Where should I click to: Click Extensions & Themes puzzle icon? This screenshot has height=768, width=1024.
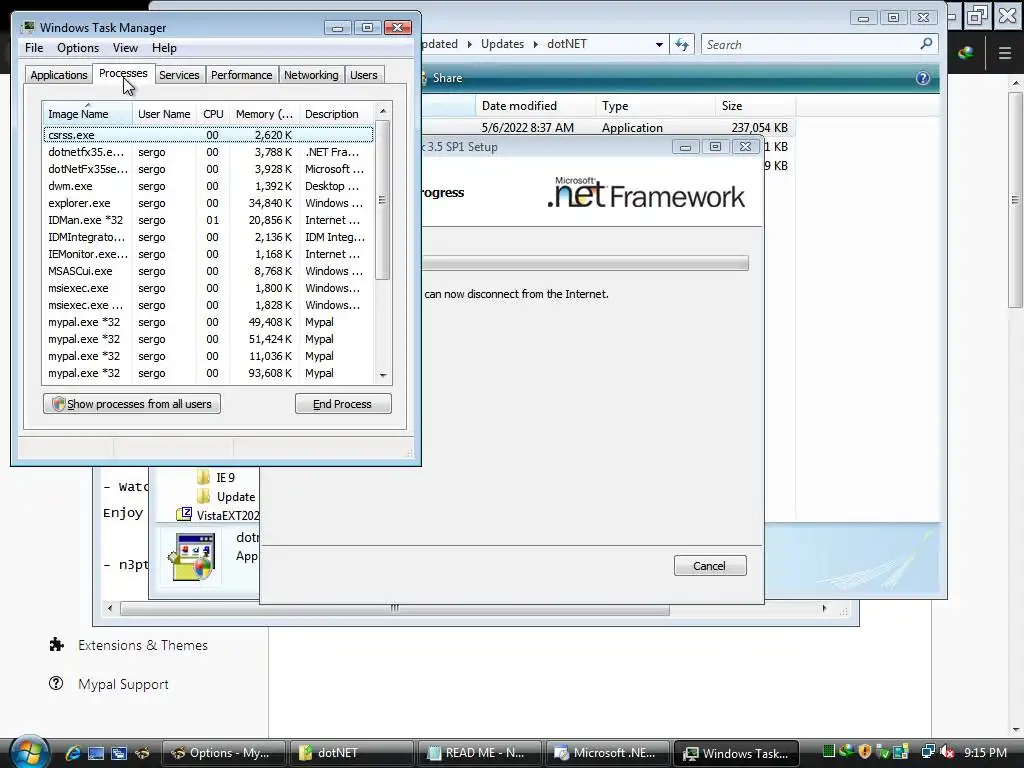click(57, 645)
